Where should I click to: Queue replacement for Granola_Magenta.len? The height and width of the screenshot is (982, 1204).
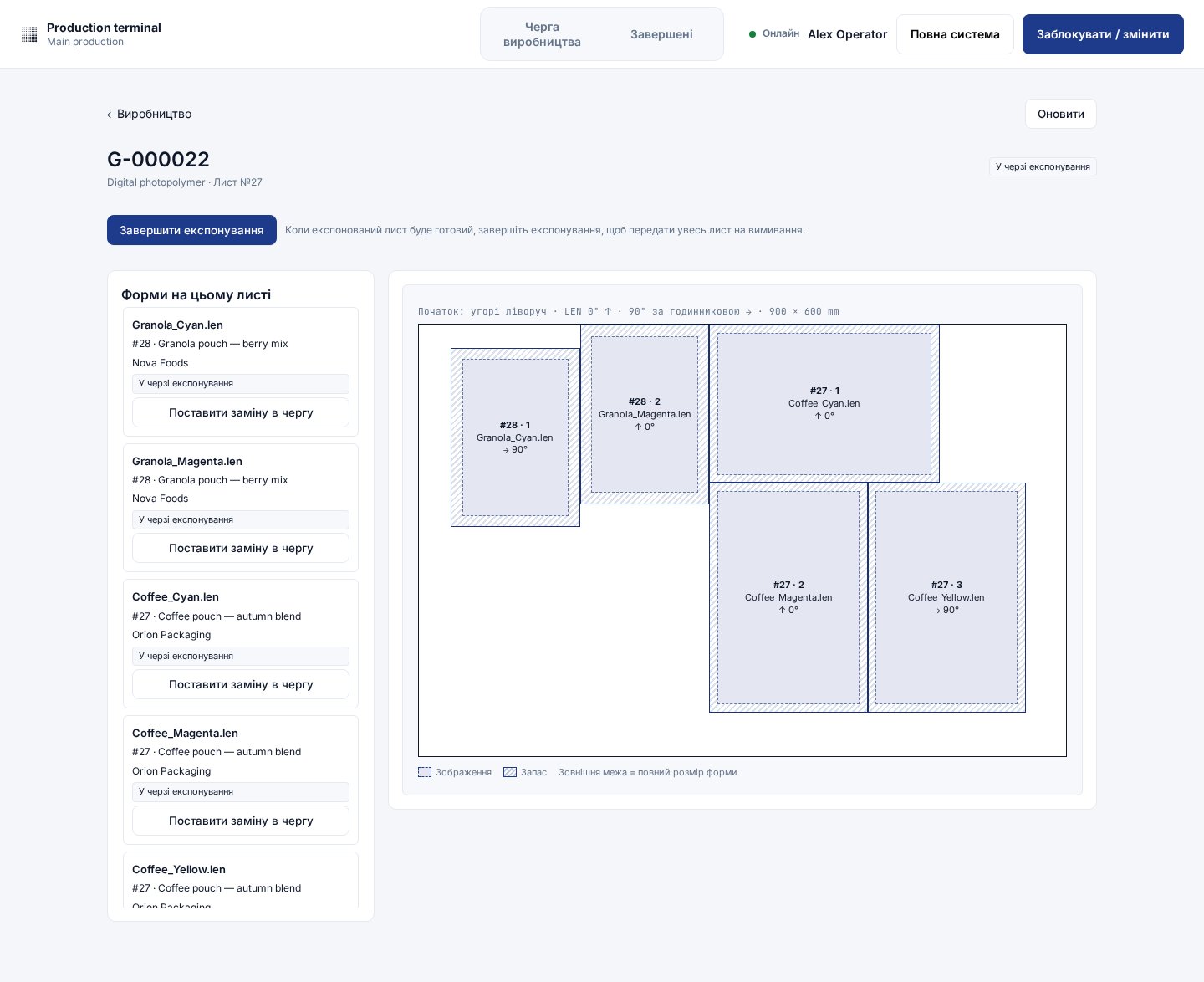241,548
